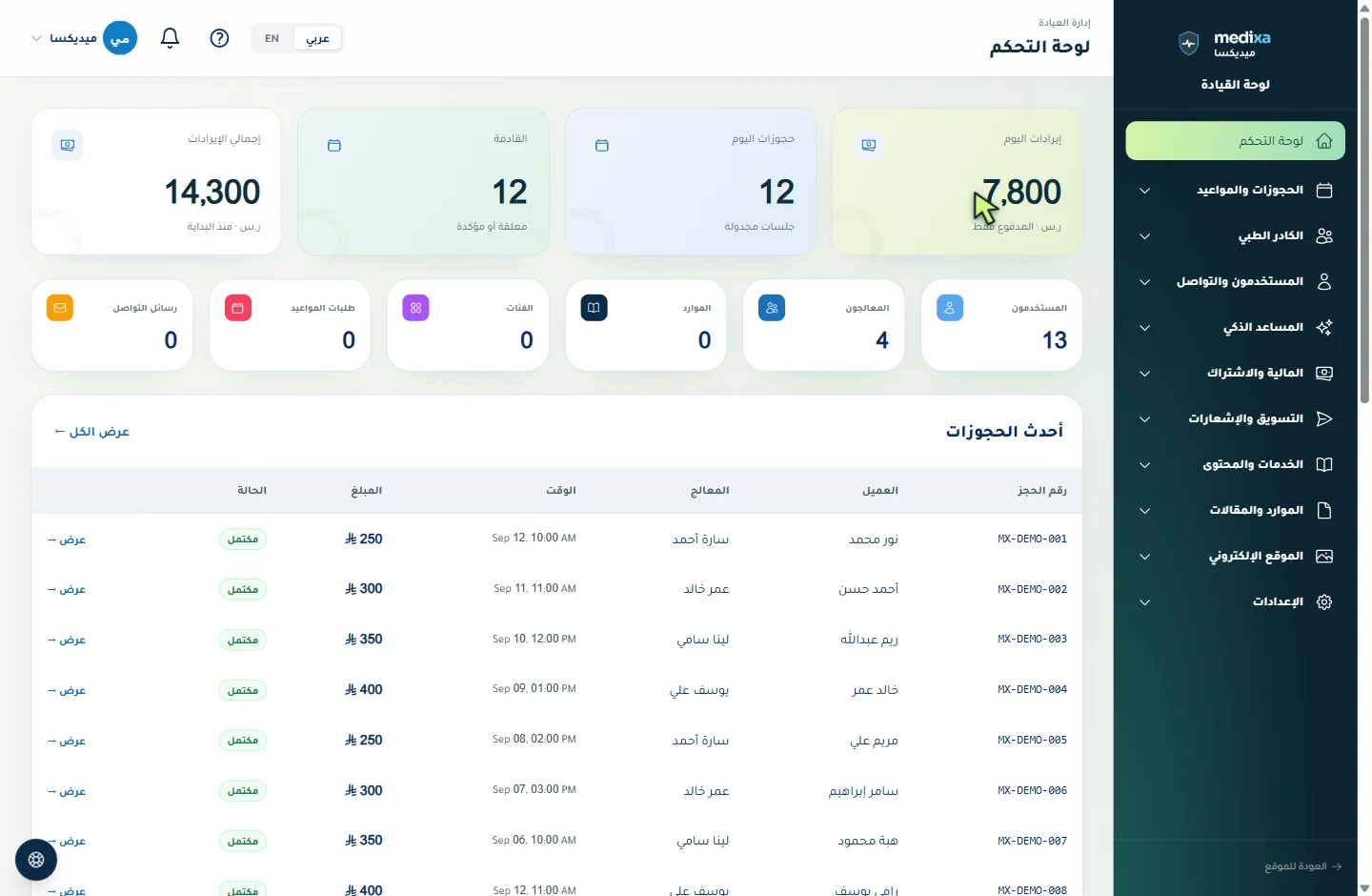Click booking number MX-DEMO-003
The height and width of the screenshot is (896, 1372).
click(x=1032, y=640)
